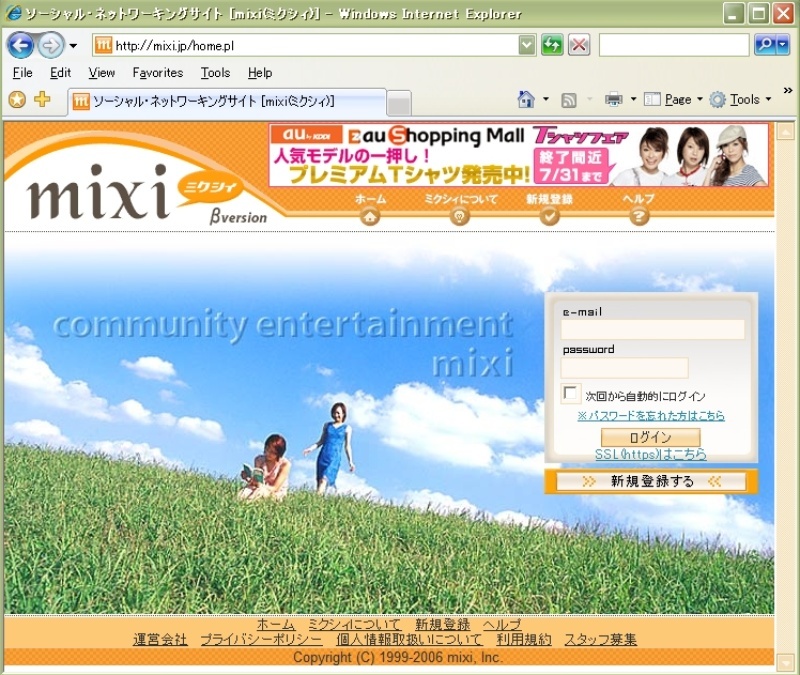This screenshot has width=800, height=675.
Task: Click the 新規登録する signup button
Action: coord(651,481)
